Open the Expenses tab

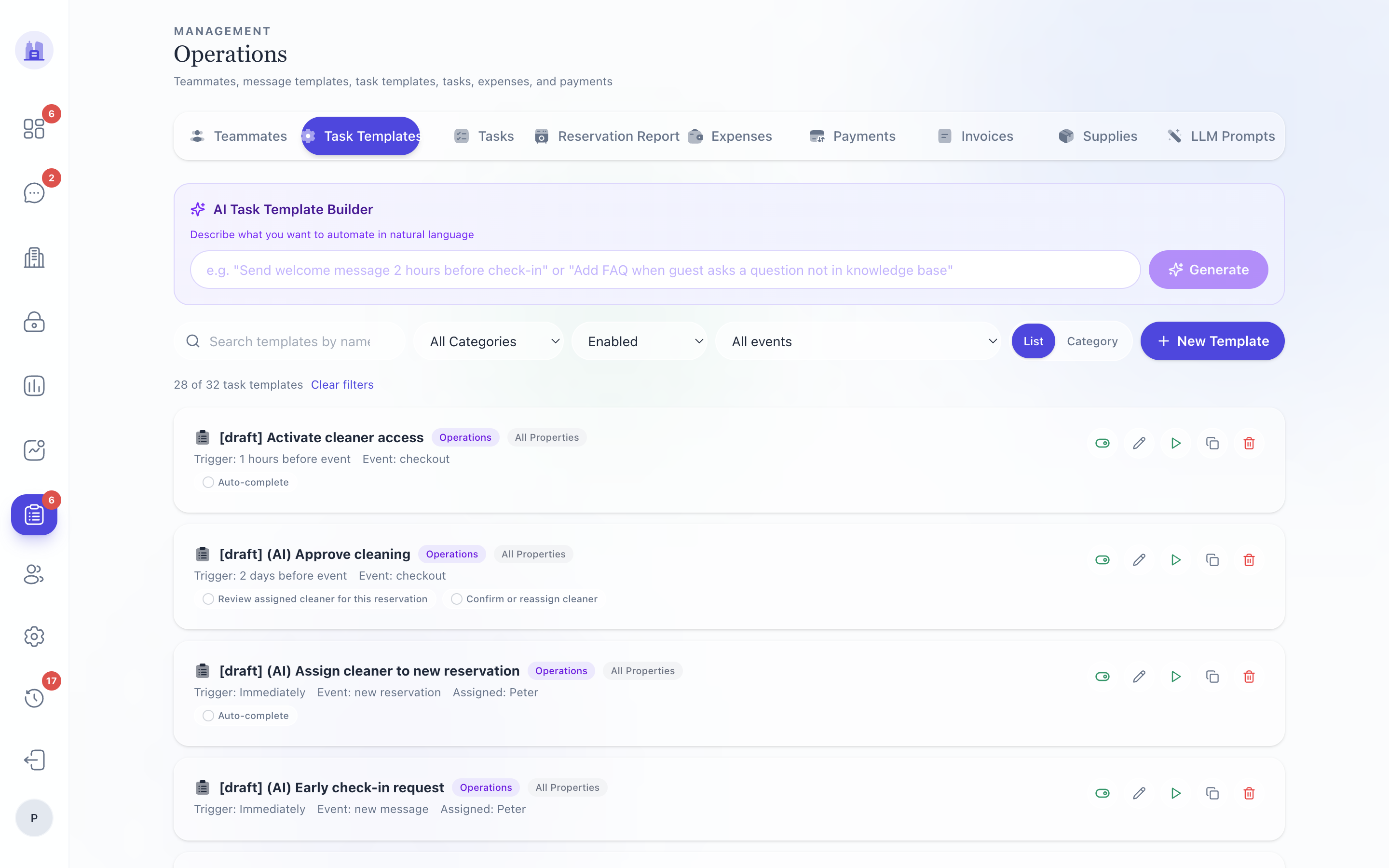tap(730, 136)
